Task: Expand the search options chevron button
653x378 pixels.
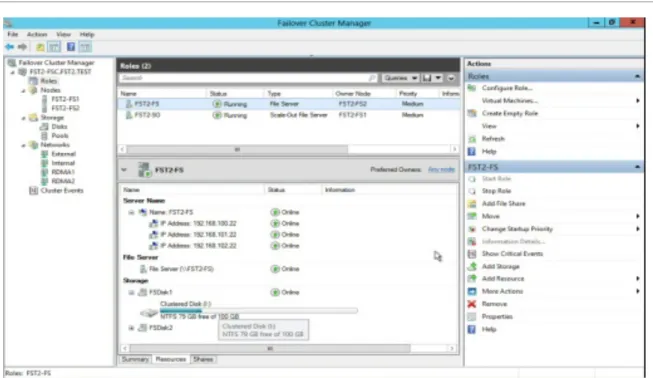Action: 451,78
